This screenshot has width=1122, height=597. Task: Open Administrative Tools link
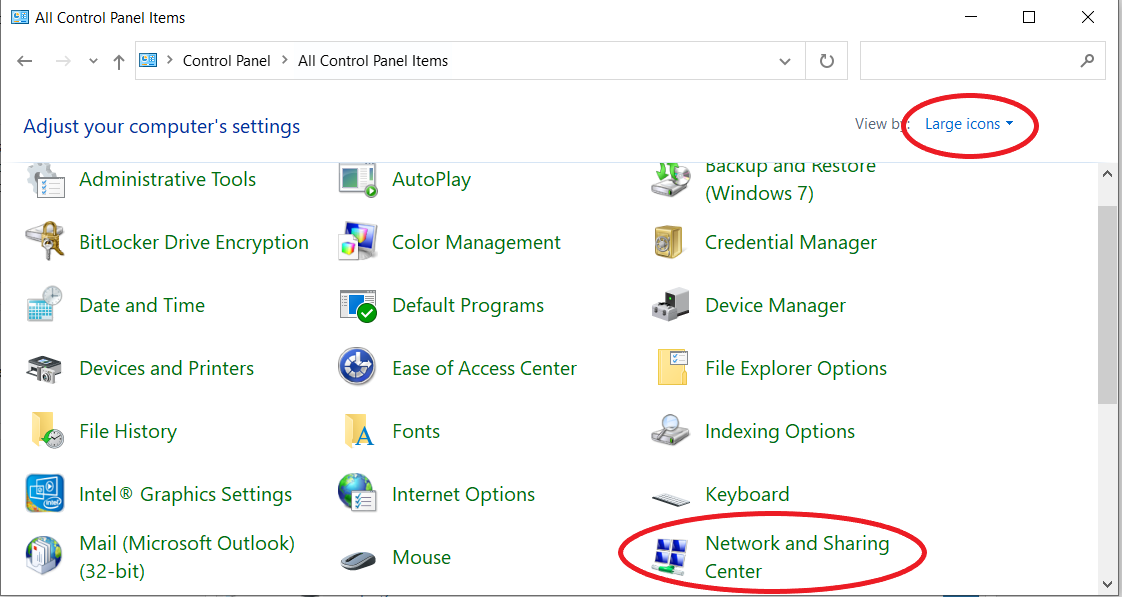[167, 179]
